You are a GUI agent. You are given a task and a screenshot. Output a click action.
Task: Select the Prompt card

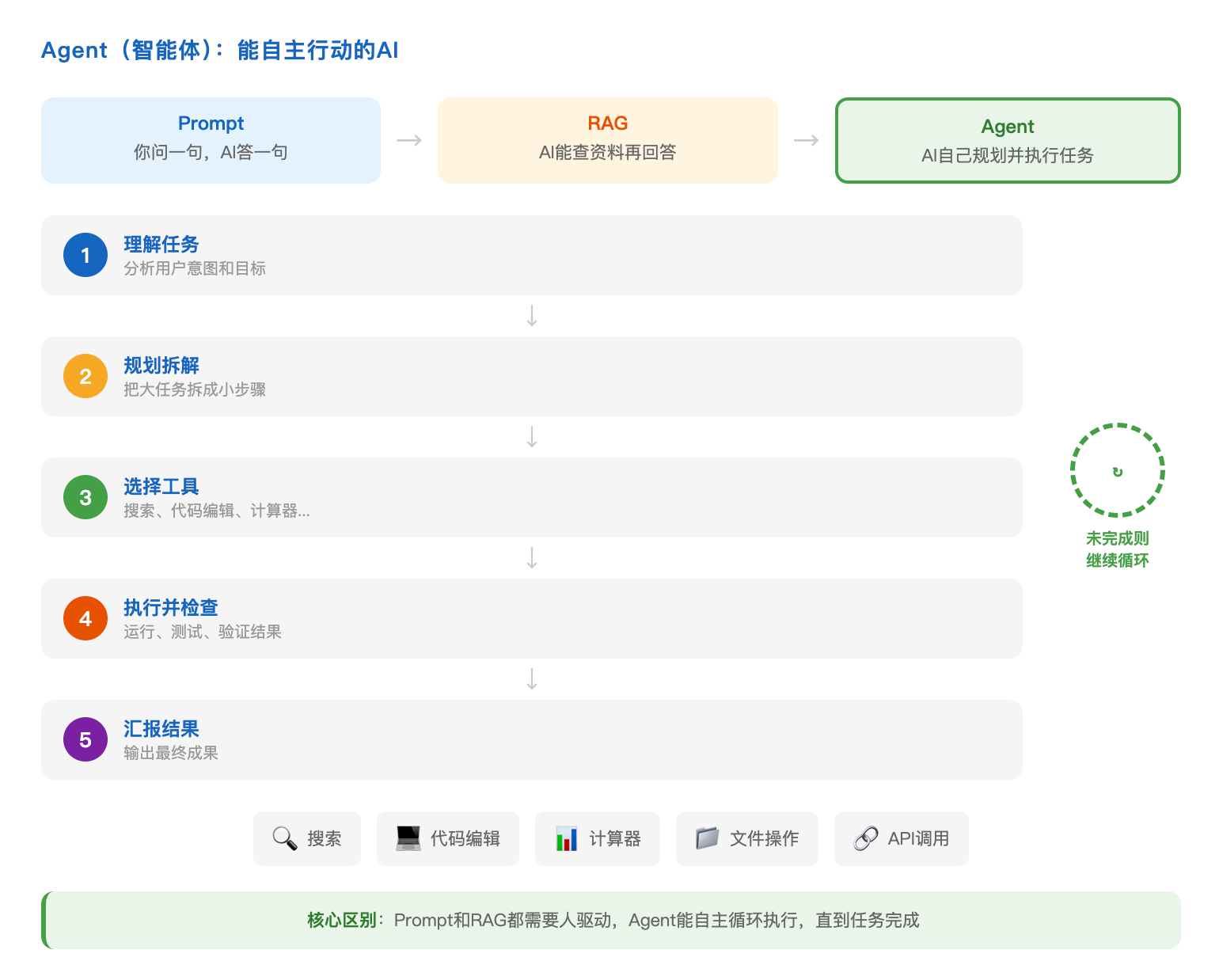(211, 140)
